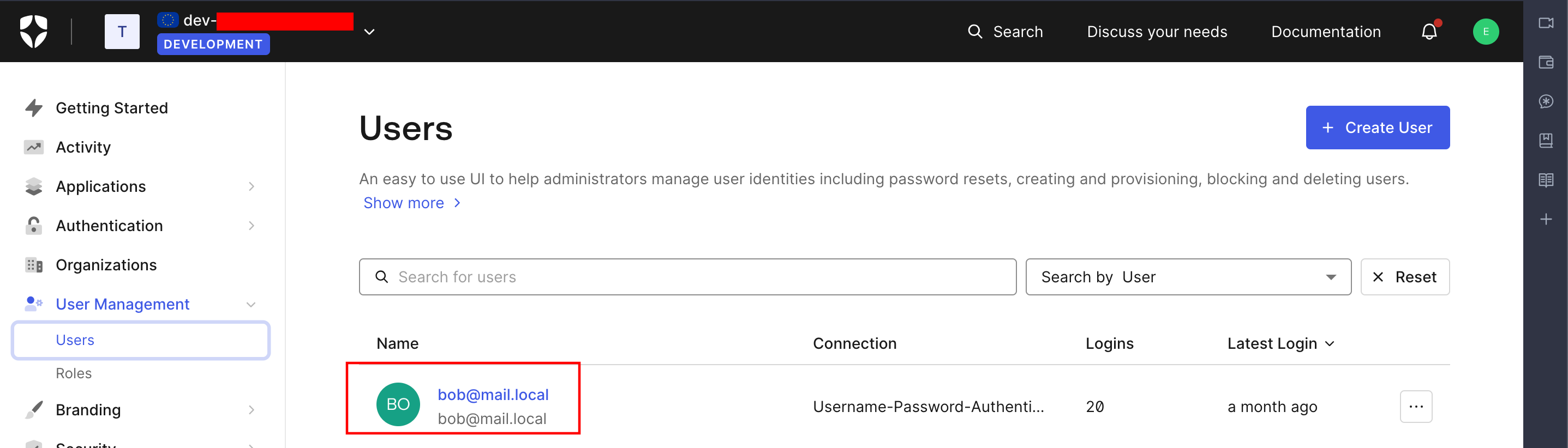Expand Applications chevron arrow
The image size is (1568, 448).
(x=252, y=186)
